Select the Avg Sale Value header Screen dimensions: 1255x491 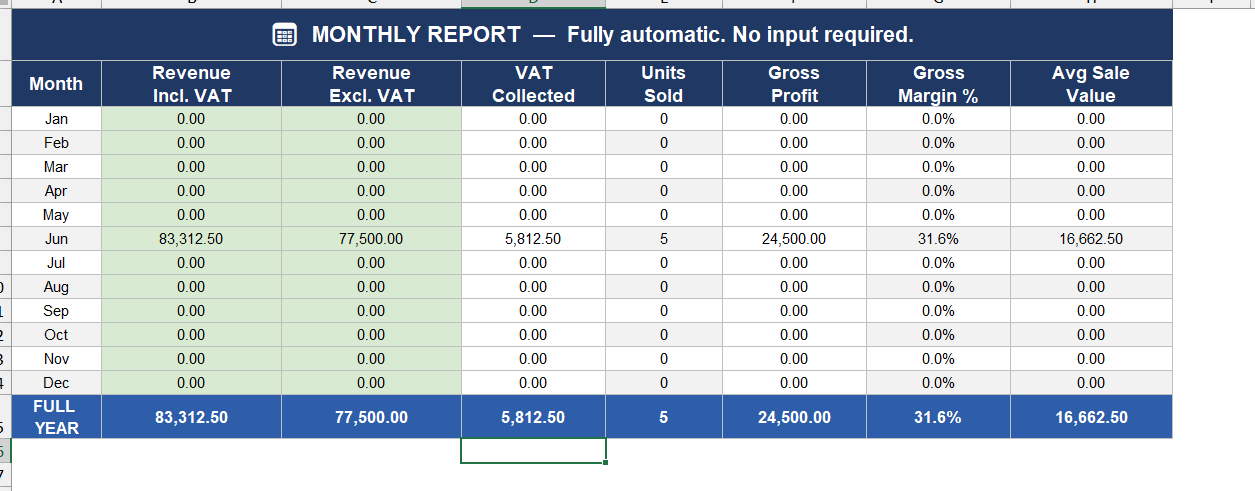pyautogui.click(x=1091, y=84)
